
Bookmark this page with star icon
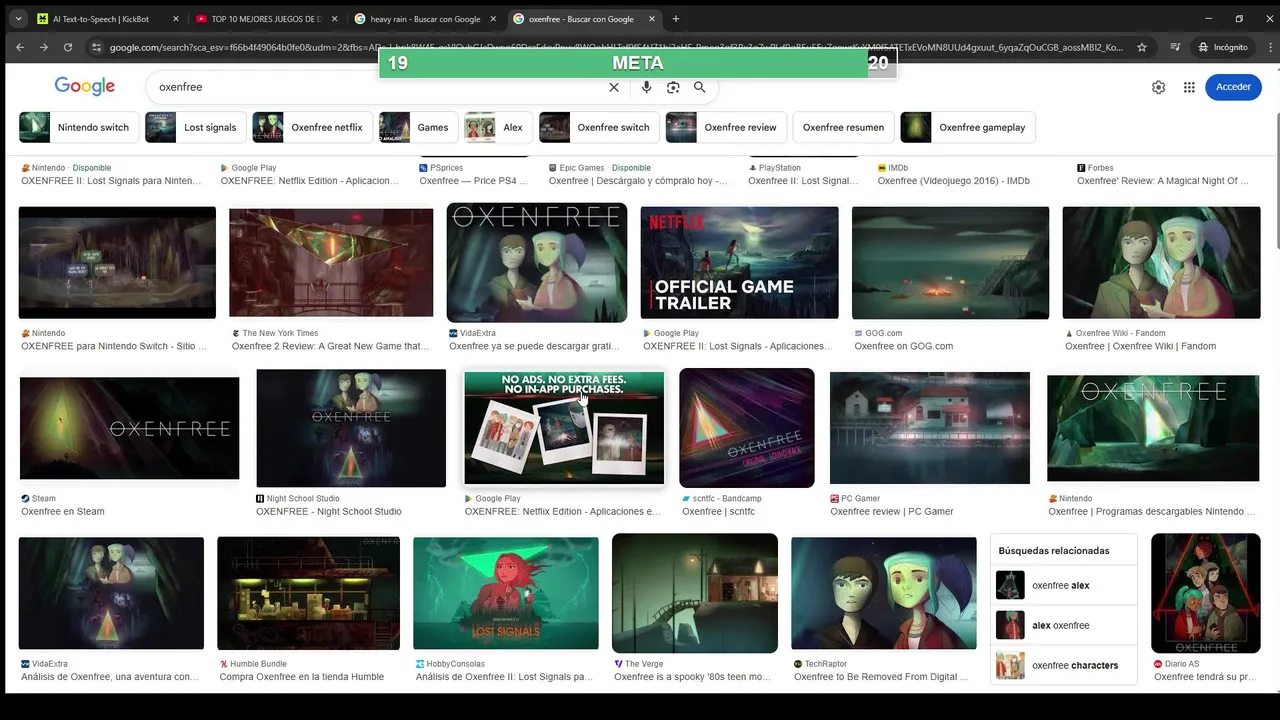1142,47
